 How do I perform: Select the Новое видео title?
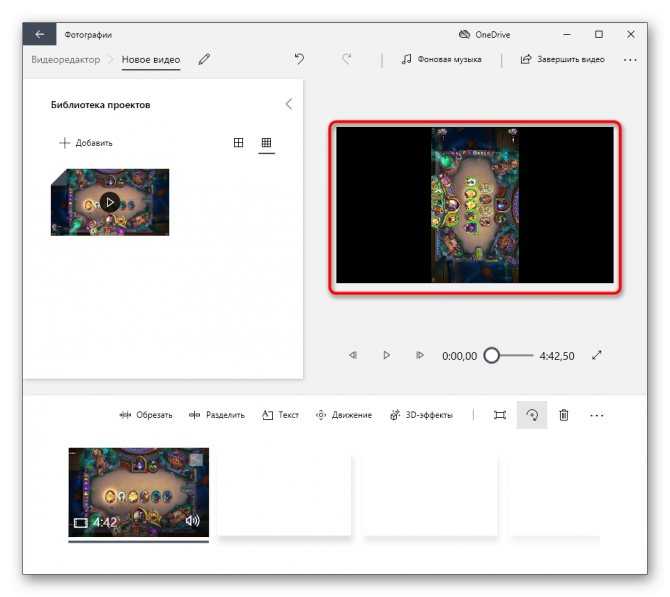(151, 59)
